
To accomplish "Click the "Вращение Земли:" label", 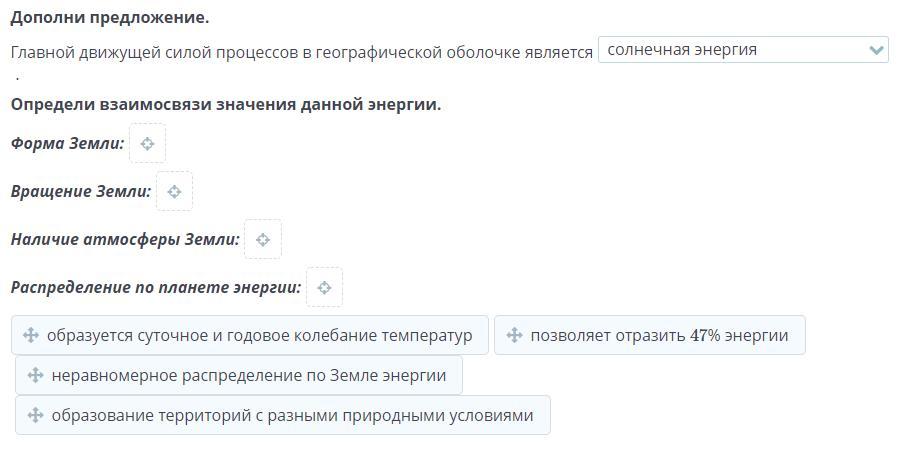I will coord(81,191).
